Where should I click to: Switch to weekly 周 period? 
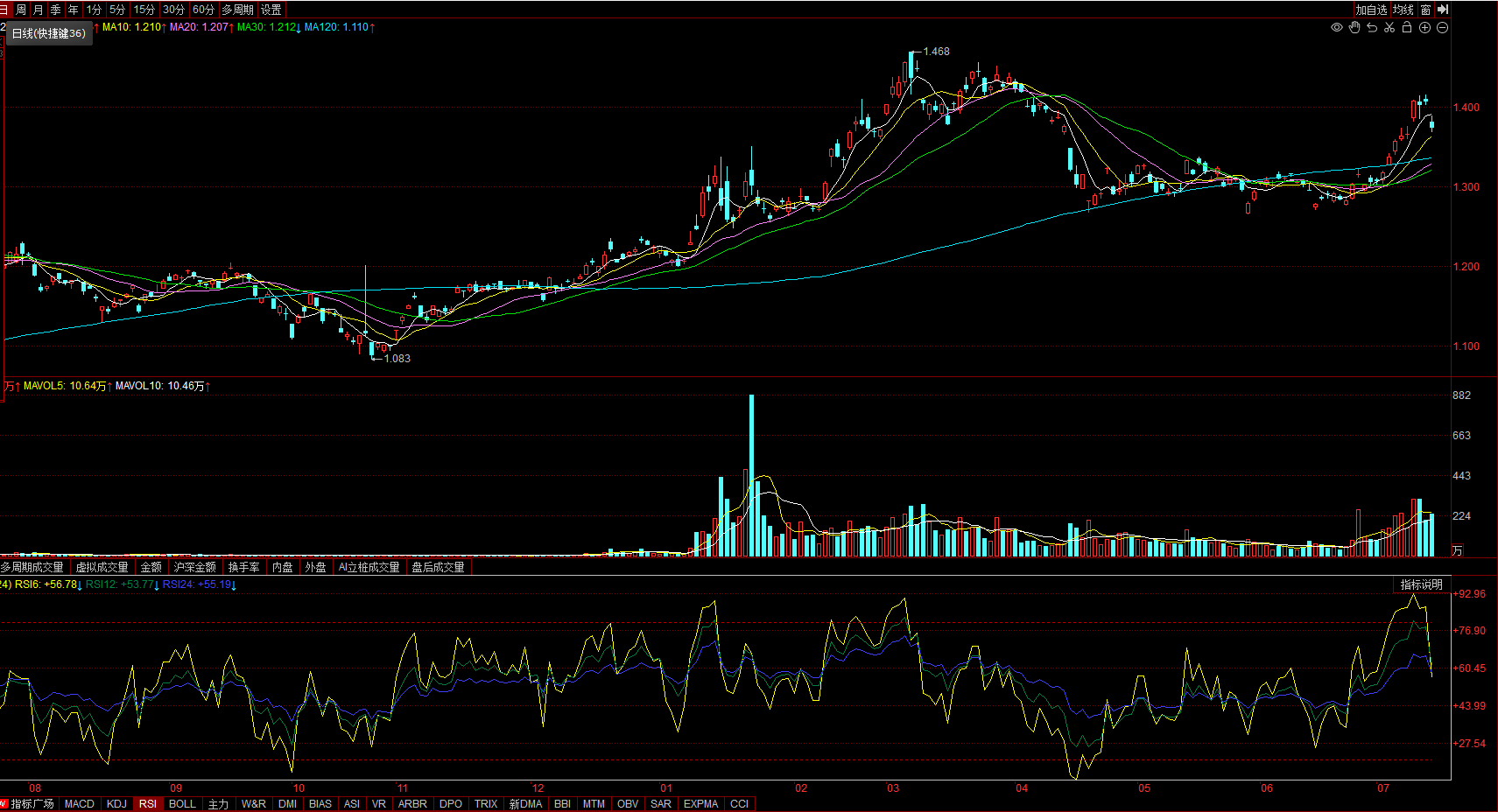pyautogui.click(x=21, y=10)
